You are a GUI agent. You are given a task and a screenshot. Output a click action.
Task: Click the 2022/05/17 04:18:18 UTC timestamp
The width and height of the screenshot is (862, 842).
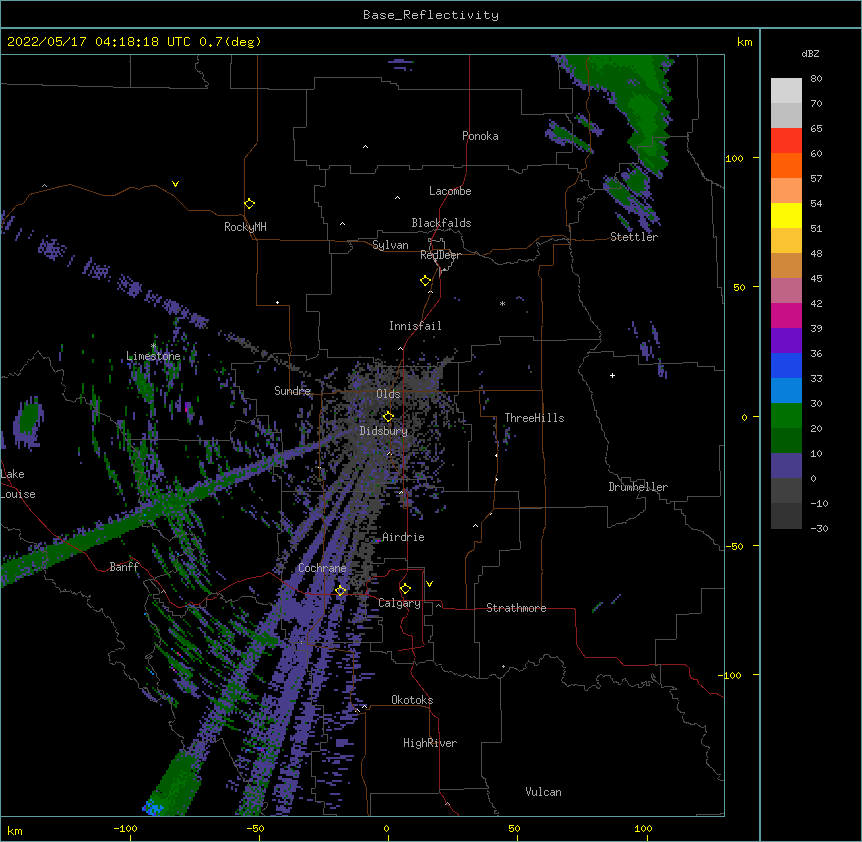[x=98, y=42]
